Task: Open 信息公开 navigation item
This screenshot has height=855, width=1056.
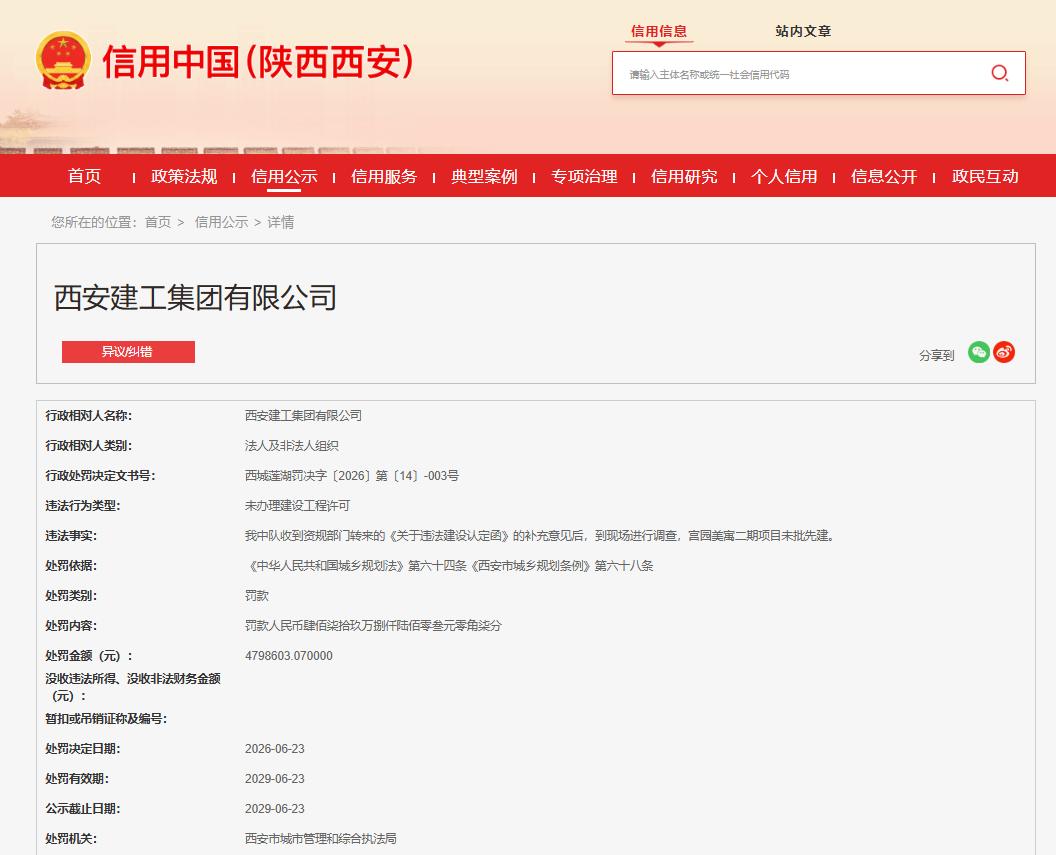Action: point(884,176)
